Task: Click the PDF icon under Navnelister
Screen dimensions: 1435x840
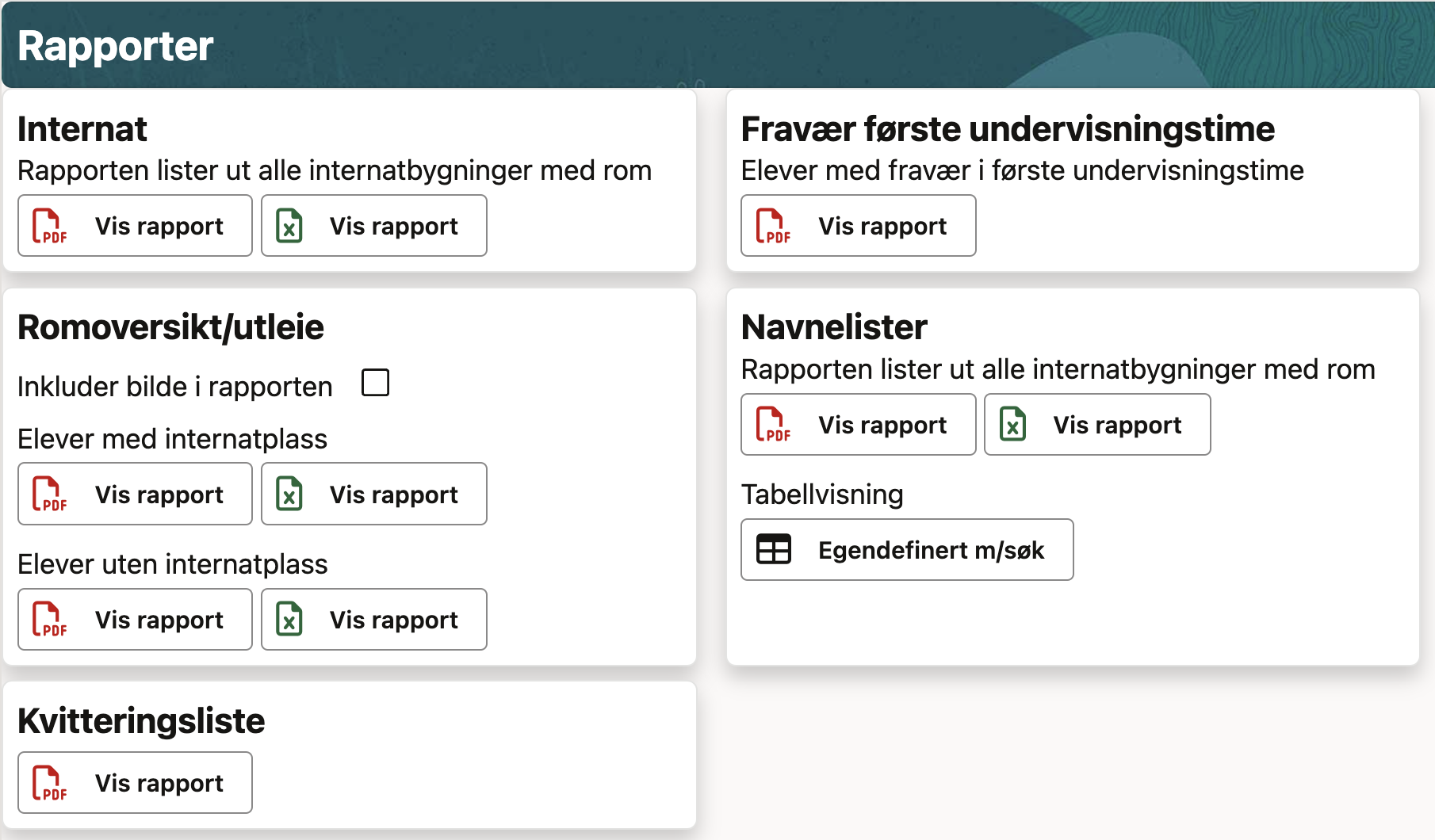Action: pyautogui.click(x=772, y=425)
